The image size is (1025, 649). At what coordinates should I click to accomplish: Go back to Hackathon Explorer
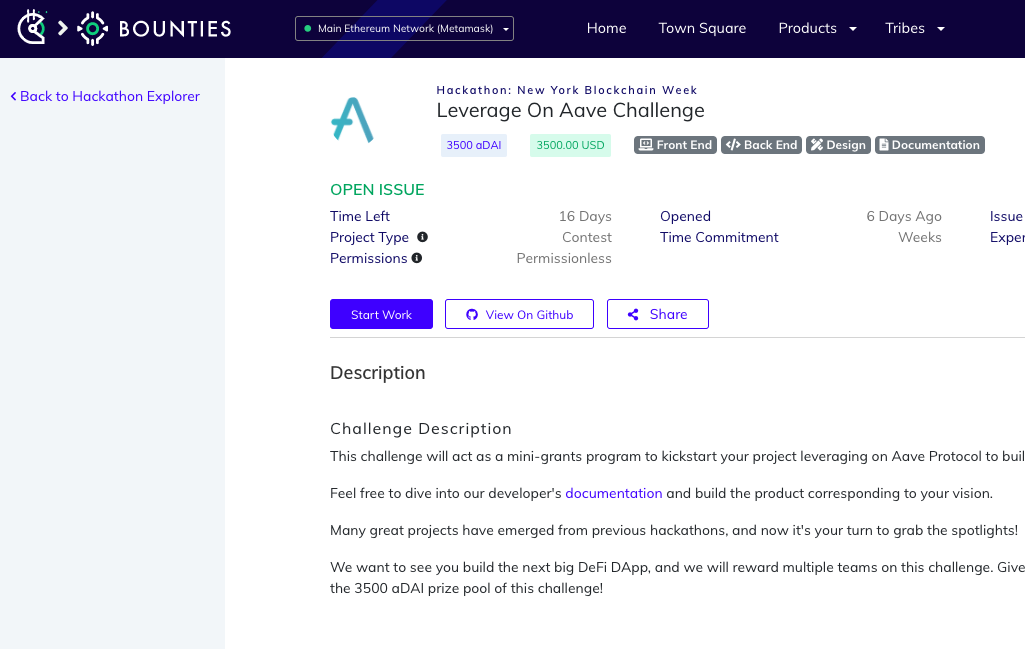(105, 96)
